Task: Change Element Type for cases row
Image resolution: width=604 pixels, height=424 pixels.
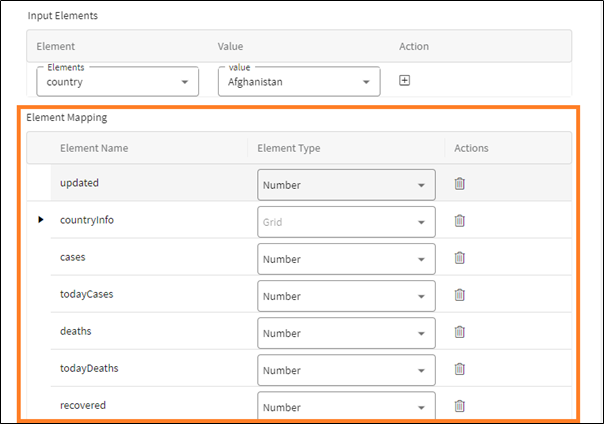Action: point(346,259)
